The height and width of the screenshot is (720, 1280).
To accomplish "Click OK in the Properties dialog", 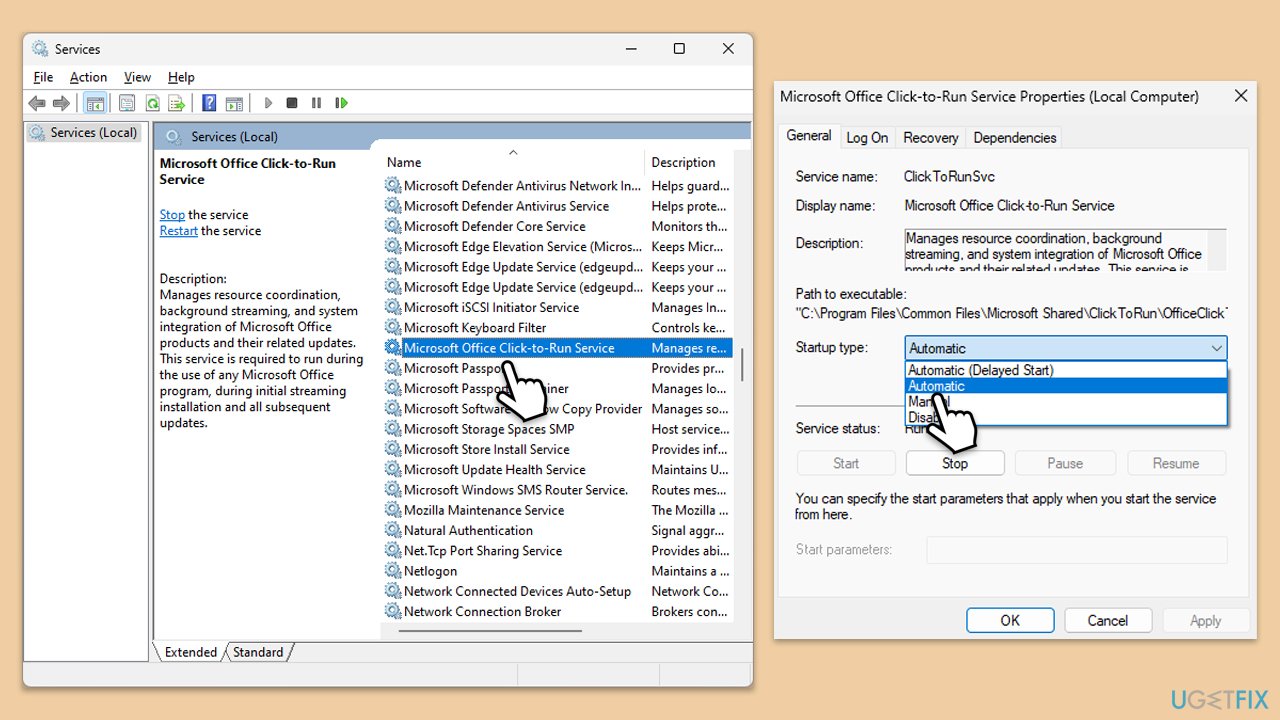I will [x=1010, y=620].
